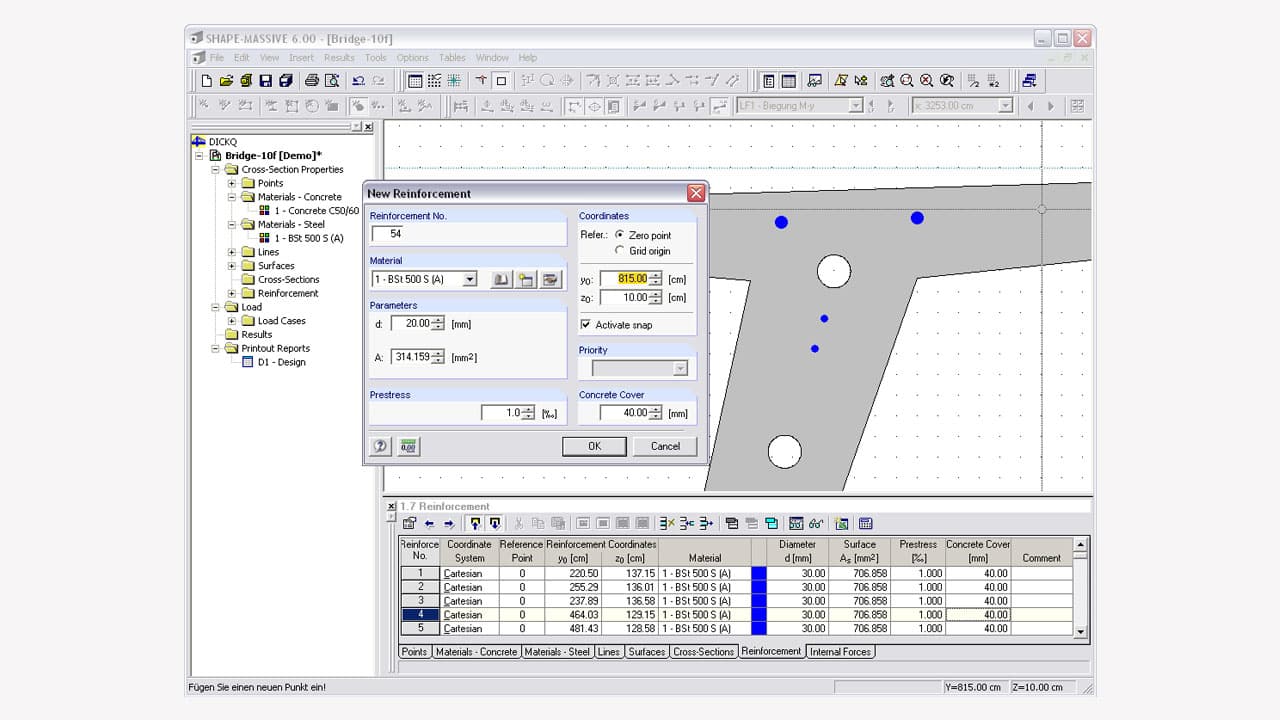Select the Zero point radio button
Screen dimensions: 1280x720
pos(620,235)
